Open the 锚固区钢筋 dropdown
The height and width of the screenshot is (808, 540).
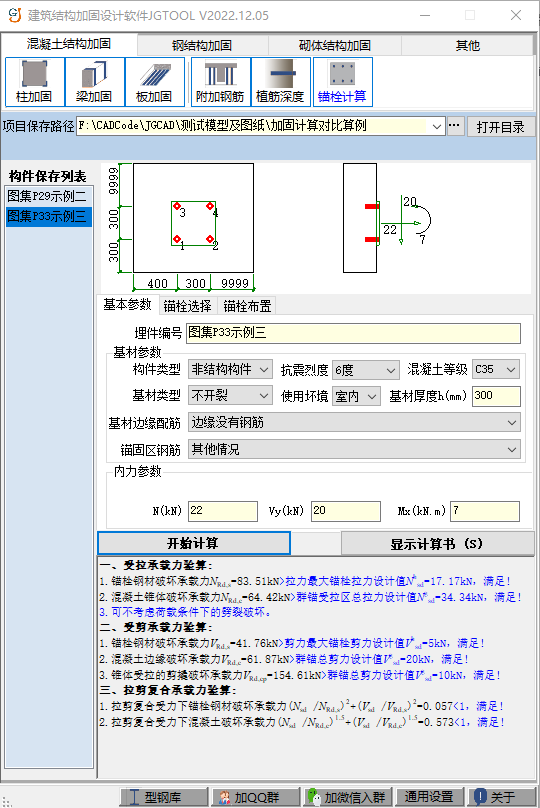click(x=354, y=450)
